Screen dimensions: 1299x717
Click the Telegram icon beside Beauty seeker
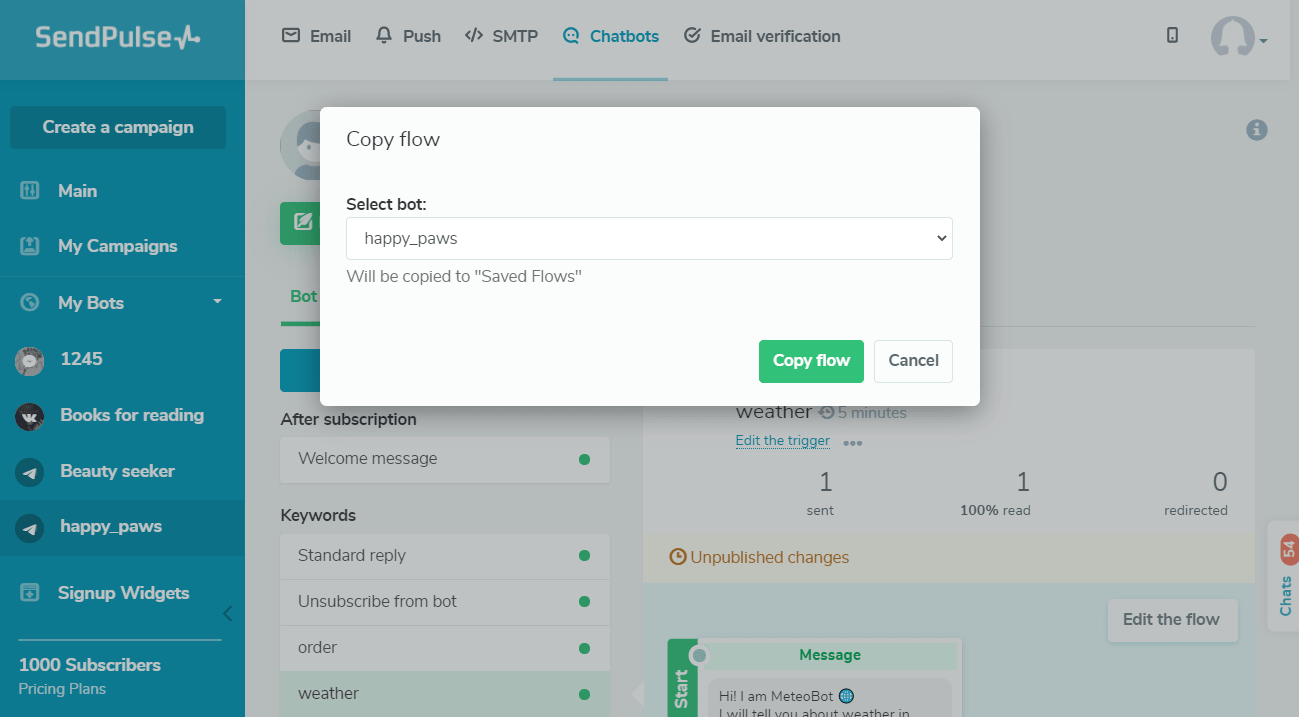[30, 472]
